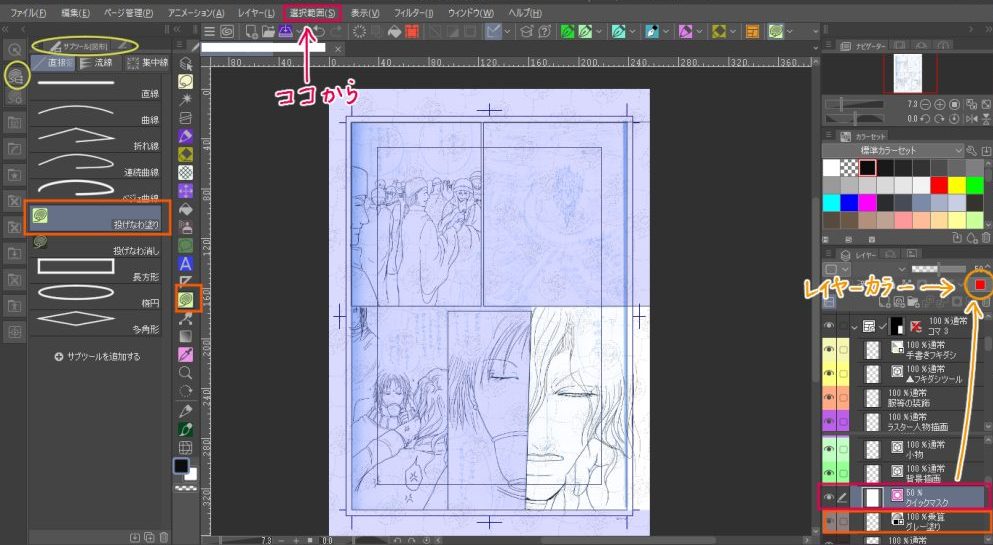Select the gradient tool in the toolbox
This screenshot has height=545, width=993.
[186, 336]
